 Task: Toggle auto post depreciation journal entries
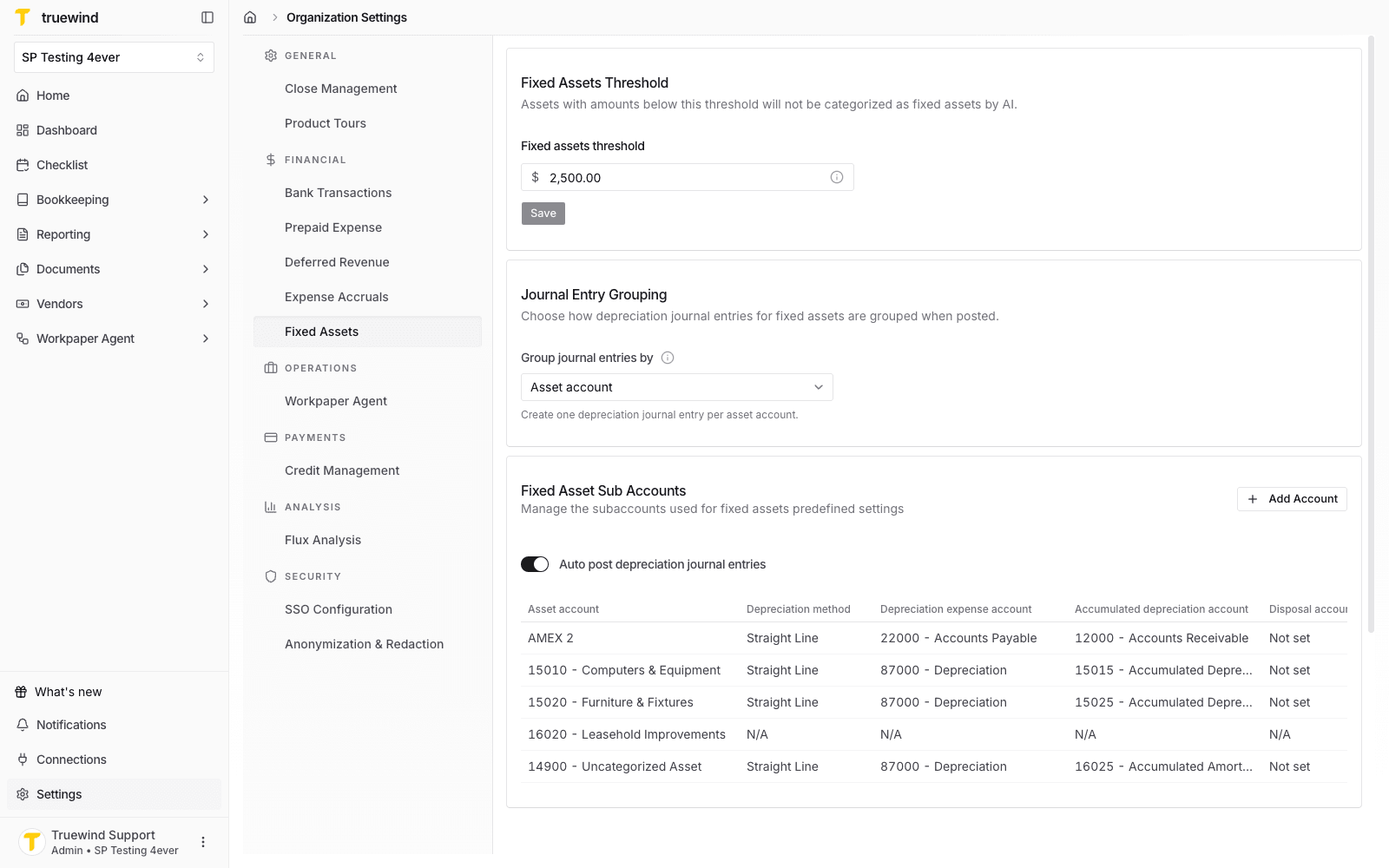pos(535,564)
